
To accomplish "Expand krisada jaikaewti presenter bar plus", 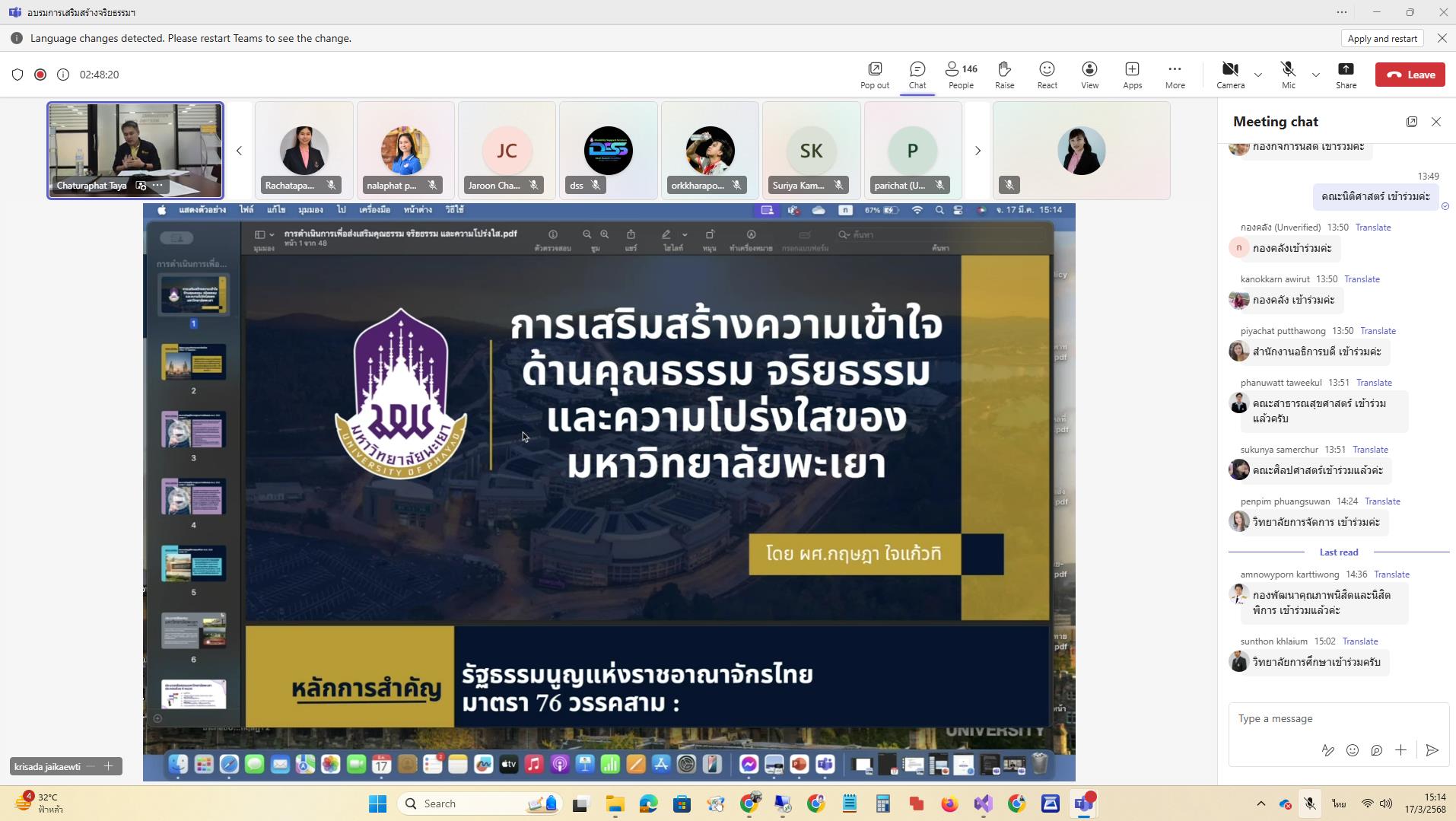I will pyautogui.click(x=108, y=766).
